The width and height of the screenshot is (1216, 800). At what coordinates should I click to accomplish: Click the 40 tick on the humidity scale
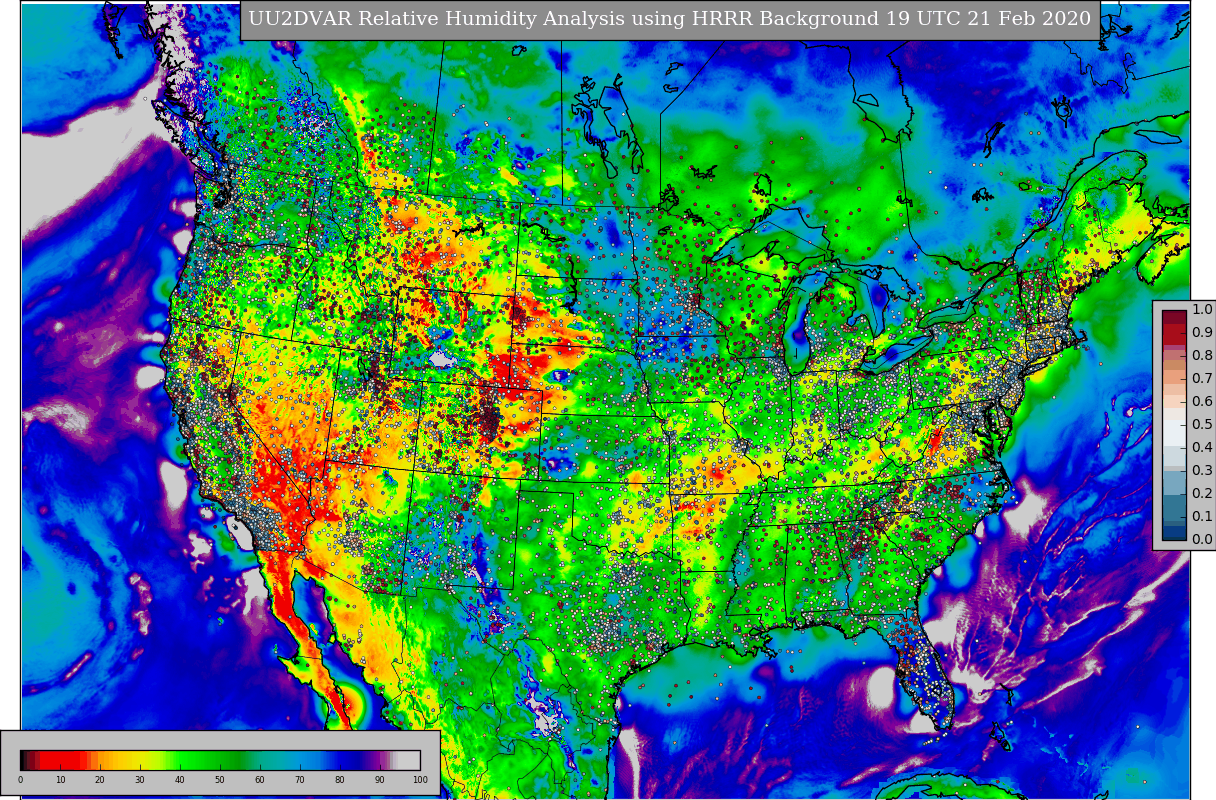tap(180, 780)
